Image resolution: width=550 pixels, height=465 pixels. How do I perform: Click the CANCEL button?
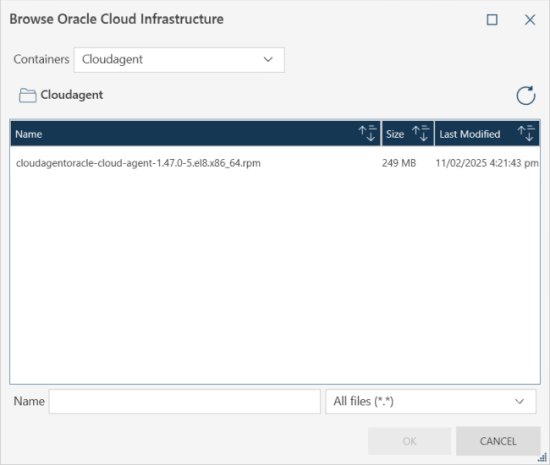[x=498, y=441]
